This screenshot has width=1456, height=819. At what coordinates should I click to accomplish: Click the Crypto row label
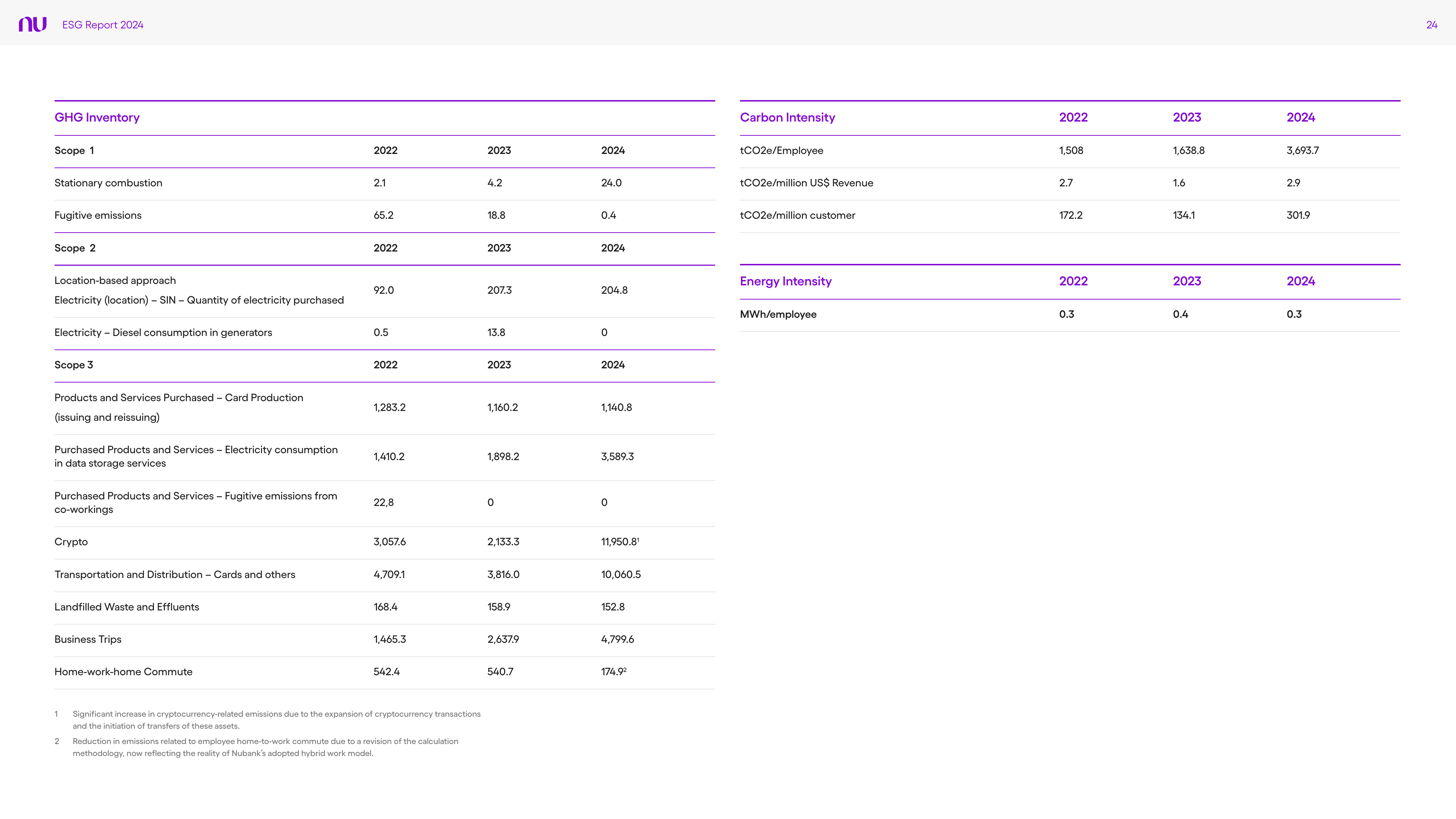(71, 542)
